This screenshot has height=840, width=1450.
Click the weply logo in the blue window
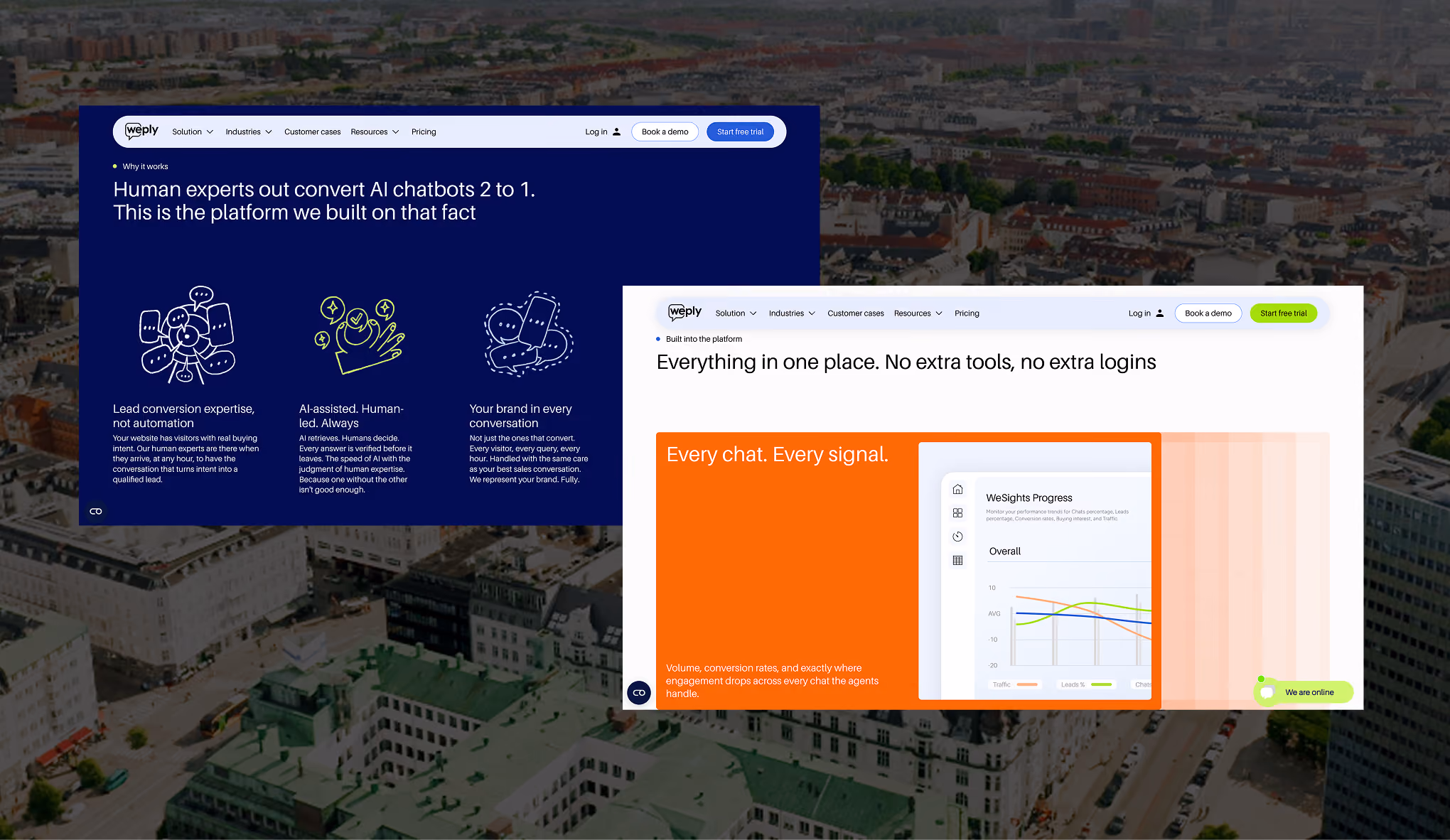click(x=141, y=131)
